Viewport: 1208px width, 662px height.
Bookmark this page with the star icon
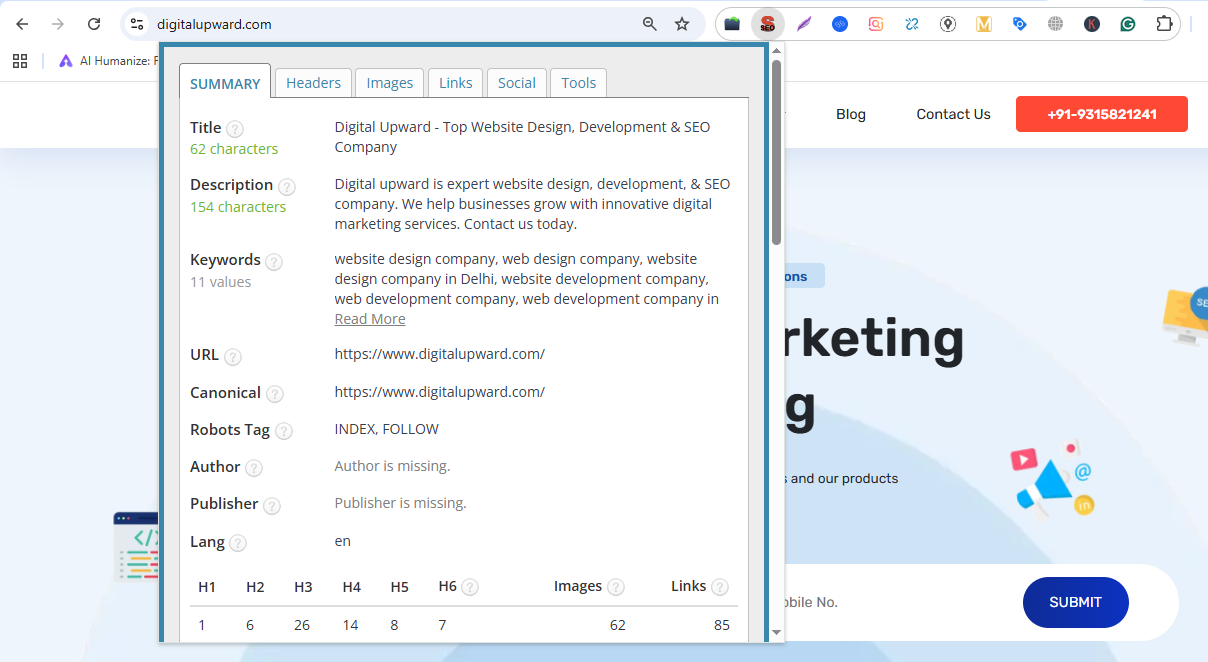click(682, 24)
